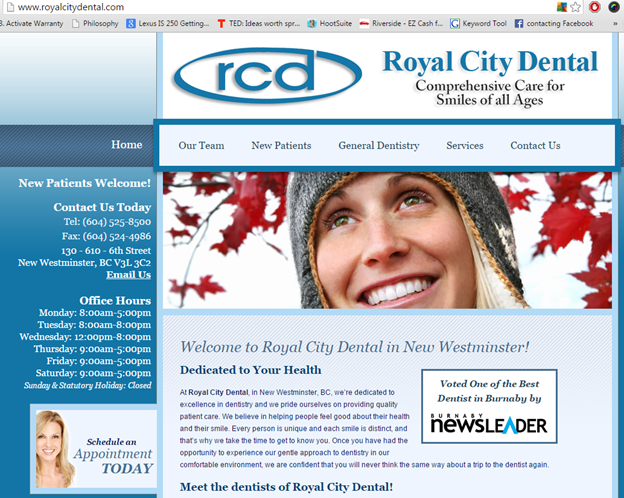Image resolution: width=624 pixels, height=498 pixels.
Task: Open the Lexus IS 250 bookmark
Action: coord(168,23)
